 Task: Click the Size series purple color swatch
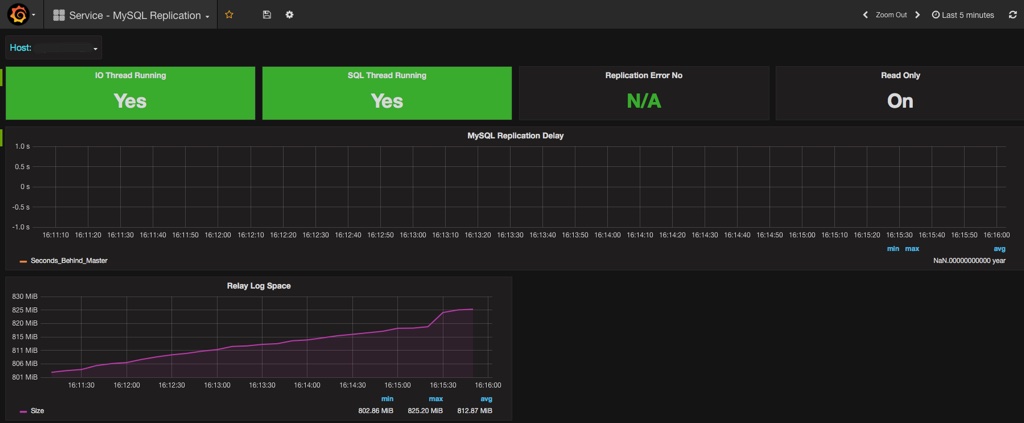pos(24,411)
